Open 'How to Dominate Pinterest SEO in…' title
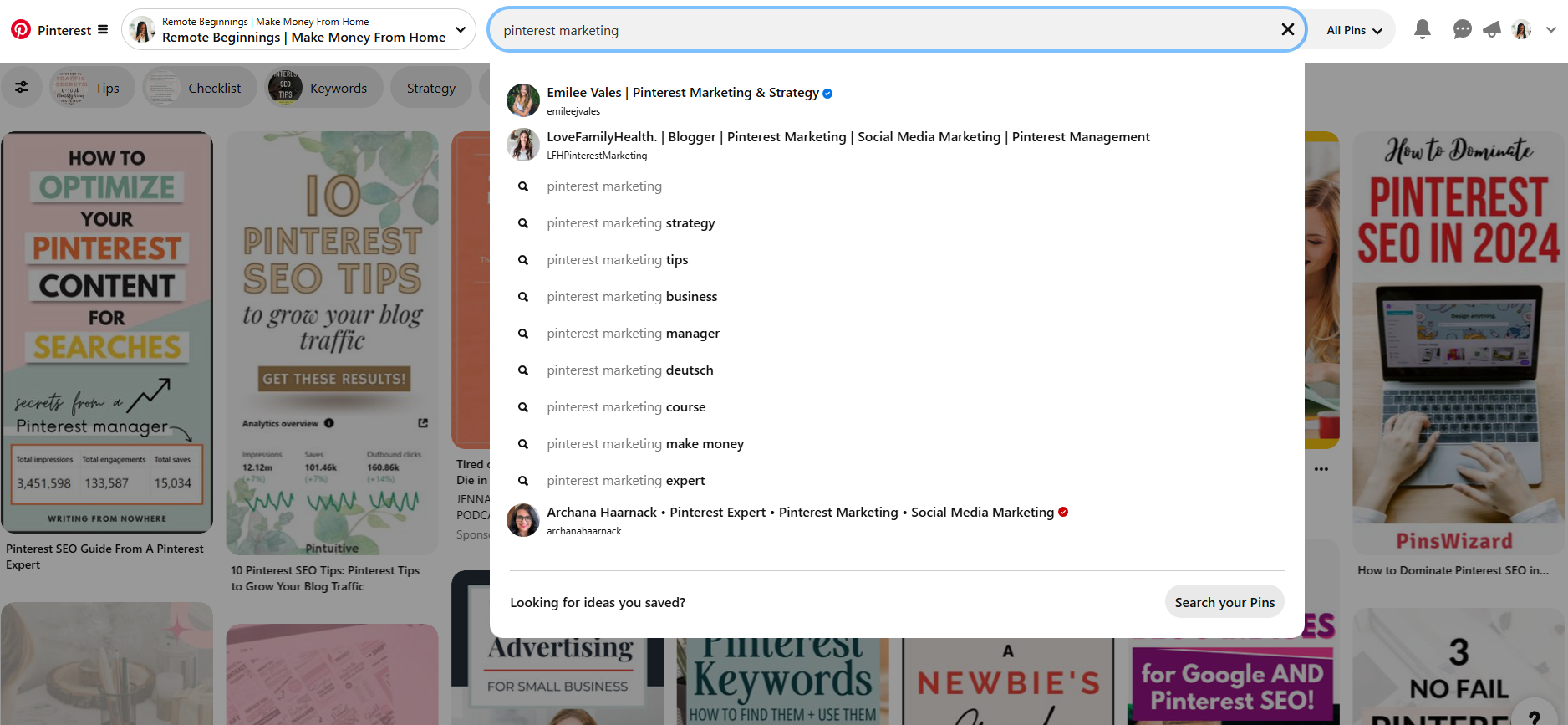This screenshot has width=1568, height=725. [x=1453, y=570]
